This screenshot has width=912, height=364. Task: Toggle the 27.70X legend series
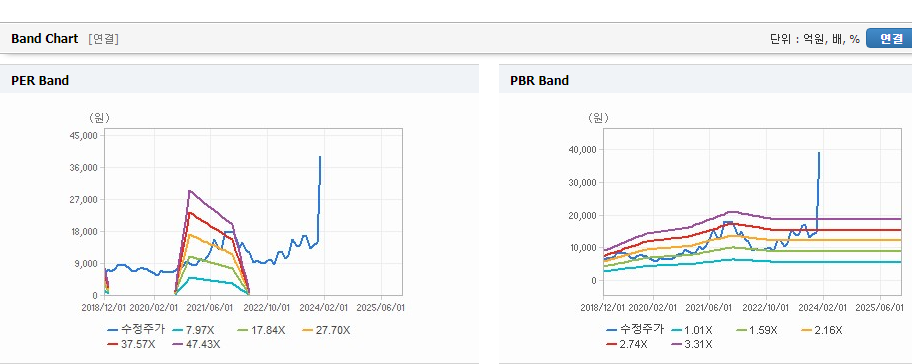click(x=326, y=330)
